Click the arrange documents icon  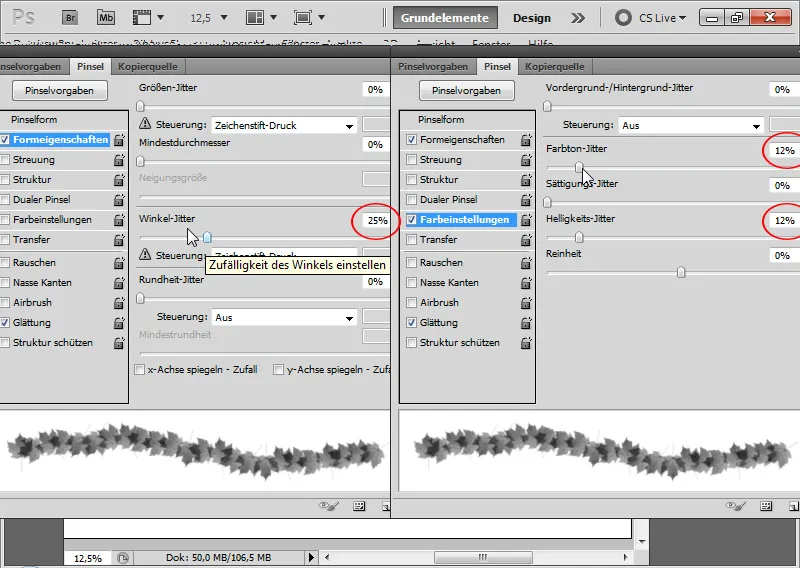(x=255, y=18)
